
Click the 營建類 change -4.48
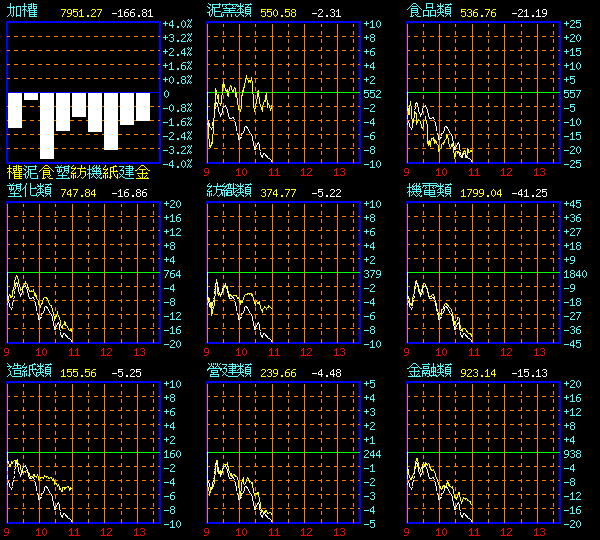coord(326,373)
